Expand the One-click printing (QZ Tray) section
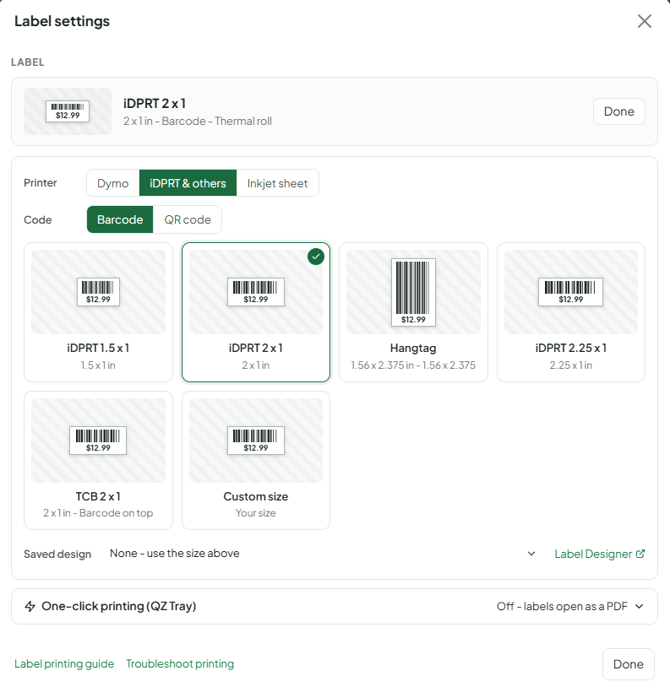This screenshot has width=670, height=687. 334,606
